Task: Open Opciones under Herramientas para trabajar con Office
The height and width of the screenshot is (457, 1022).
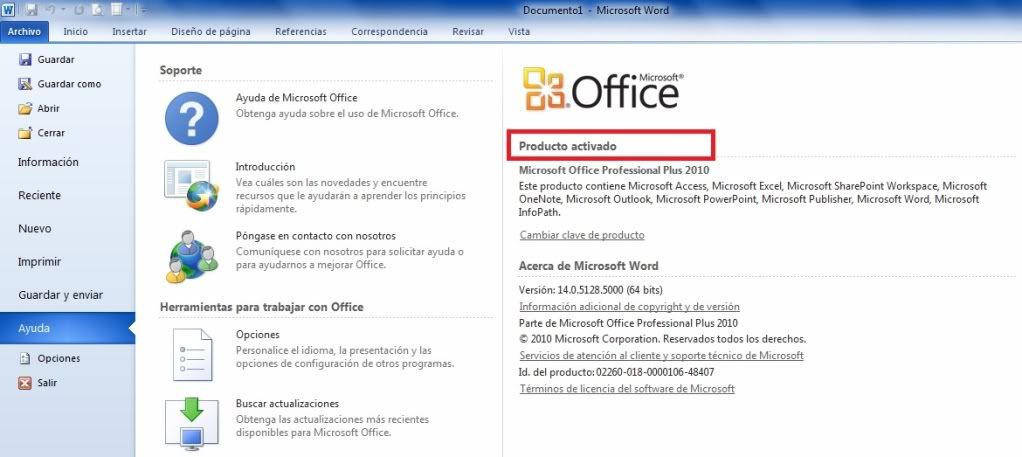Action: click(x=313, y=354)
